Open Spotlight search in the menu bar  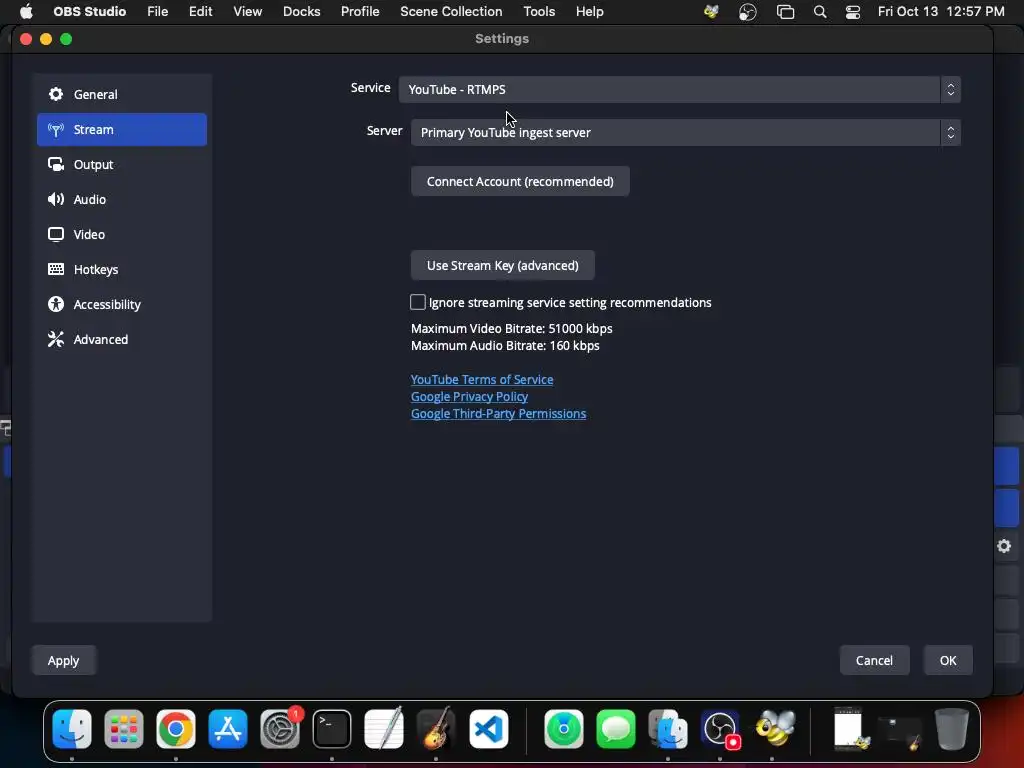tap(820, 12)
